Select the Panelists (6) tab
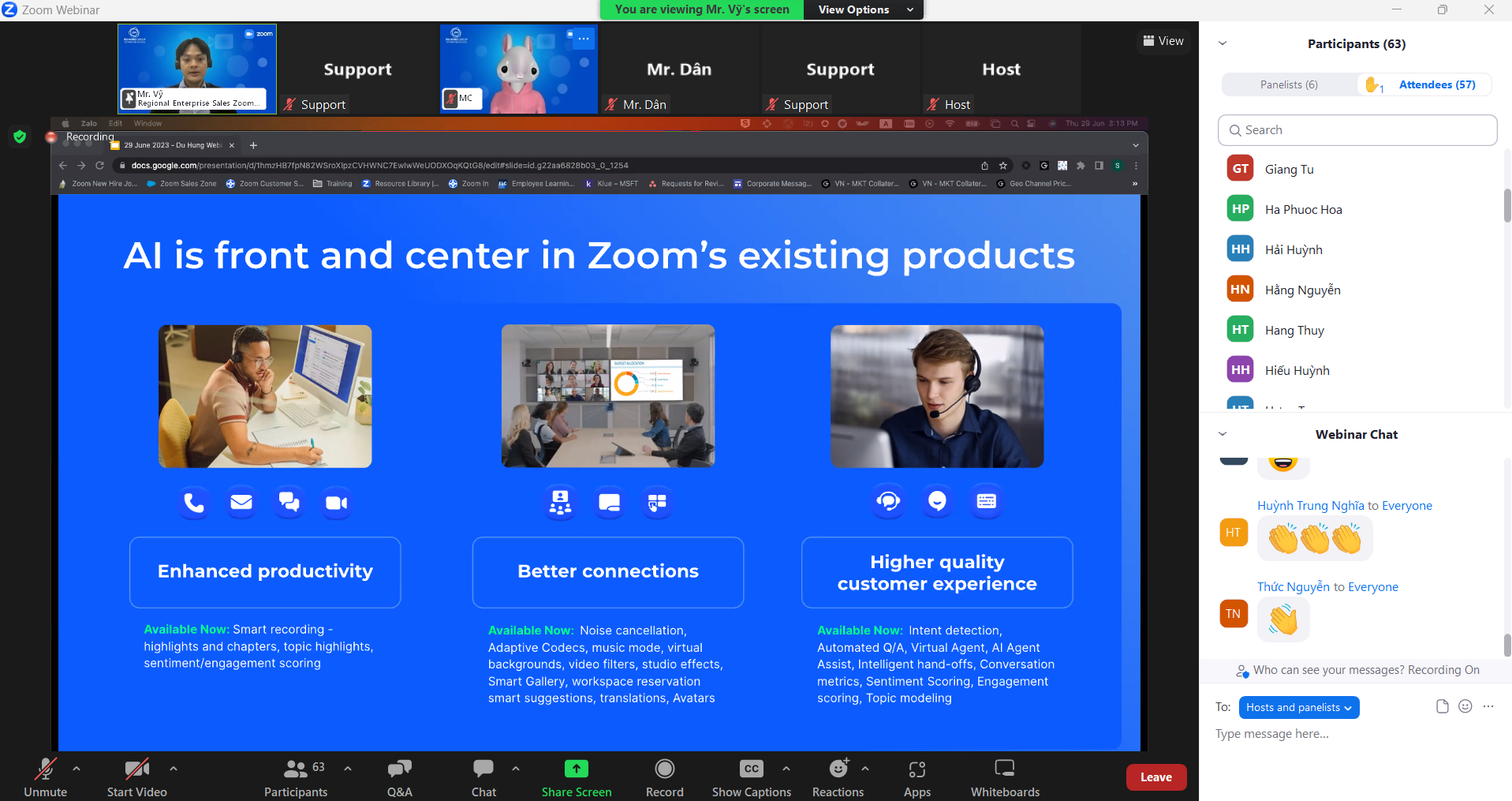Screen dimensions: 1512x801 click(1287, 84)
